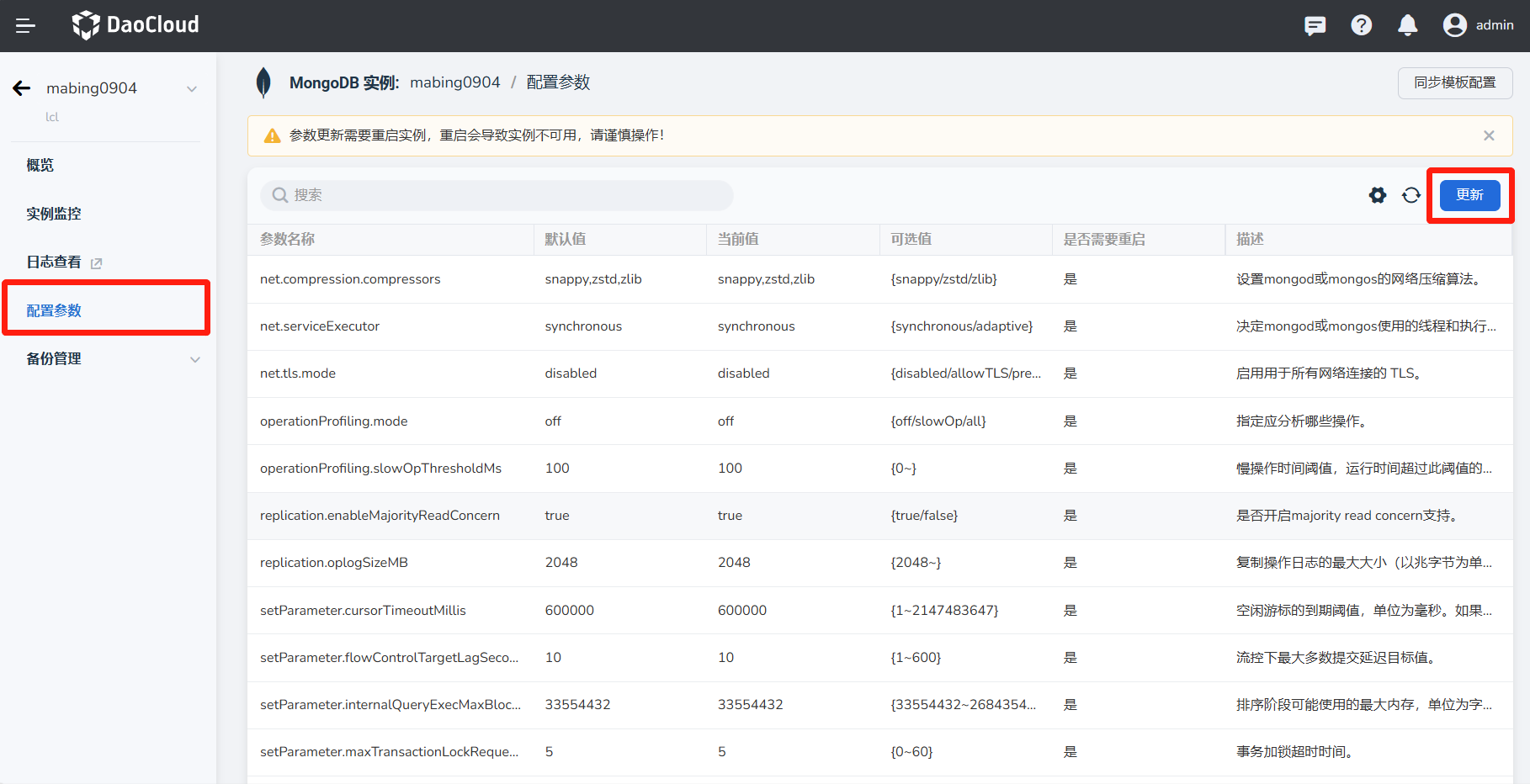This screenshot has width=1530, height=784.
Task: Toggle the hamburger navigation menu
Action: (25, 26)
